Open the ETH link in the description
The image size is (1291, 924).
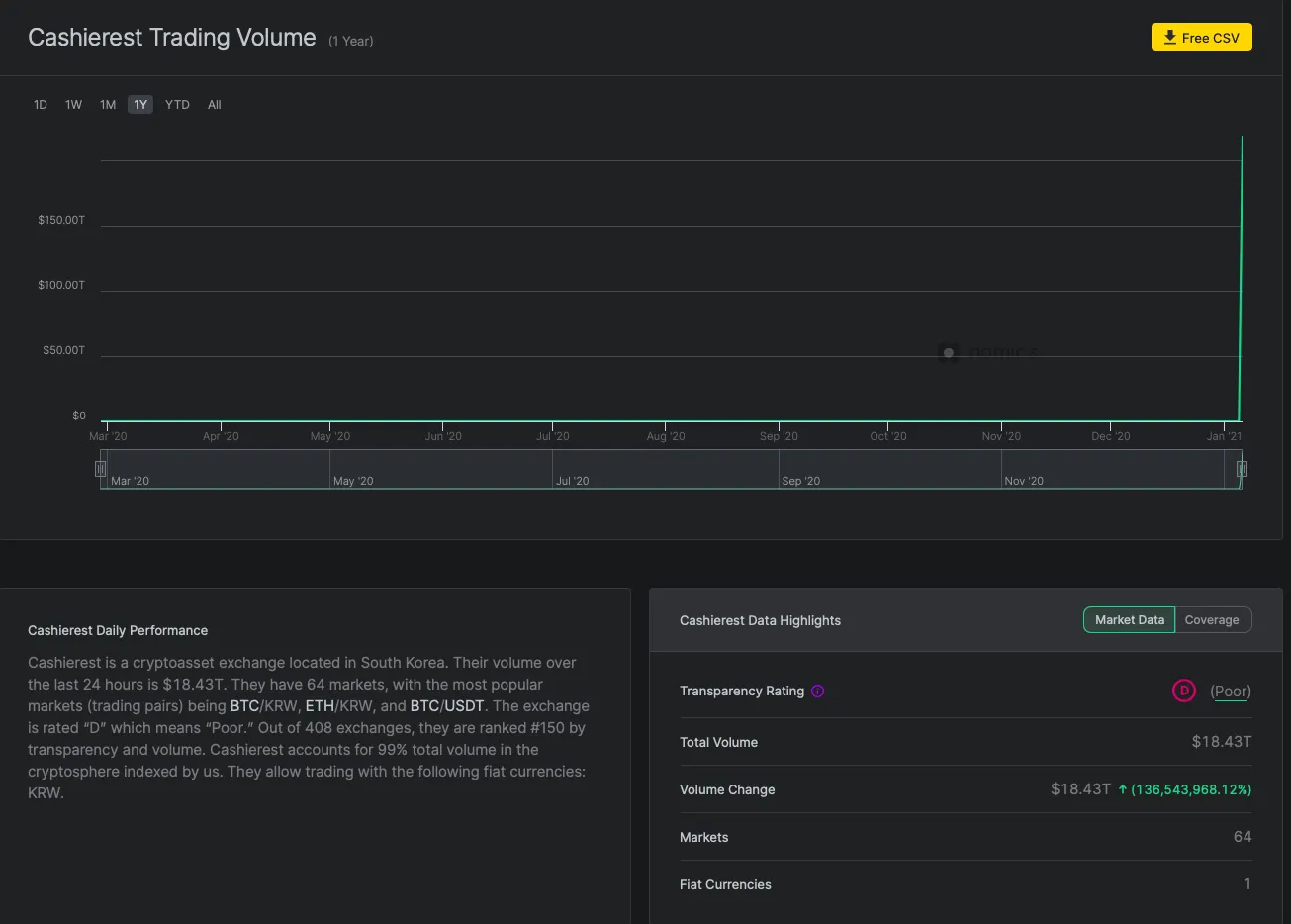[320, 706]
